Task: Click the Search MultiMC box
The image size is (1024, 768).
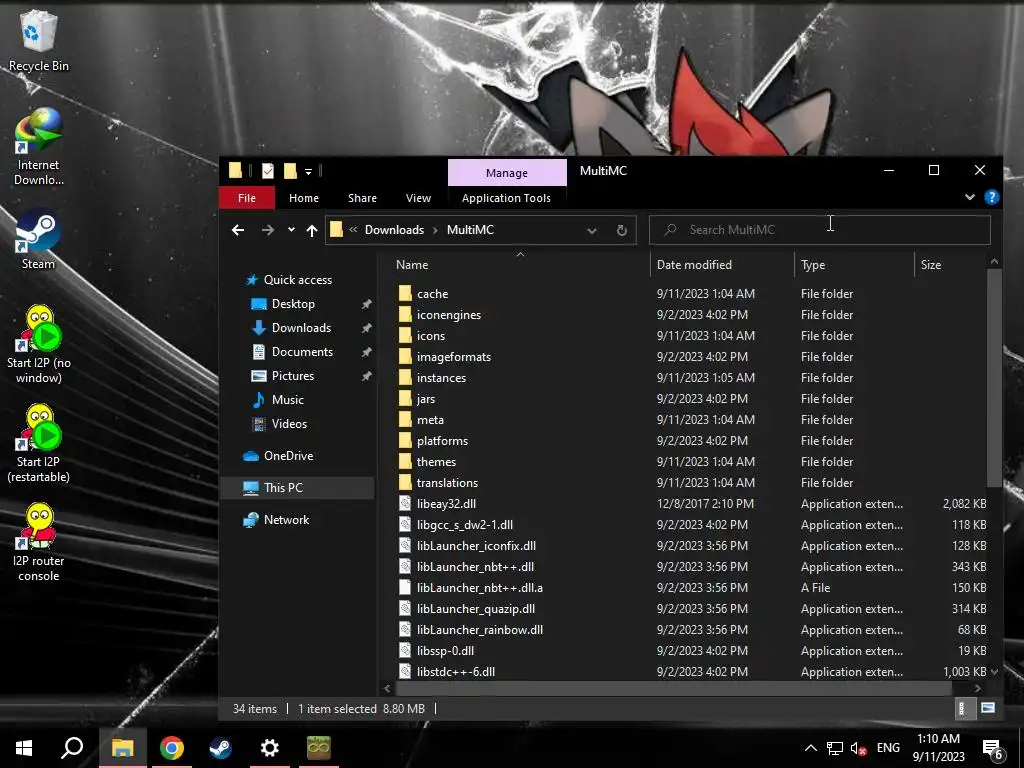Action: (820, 230)
